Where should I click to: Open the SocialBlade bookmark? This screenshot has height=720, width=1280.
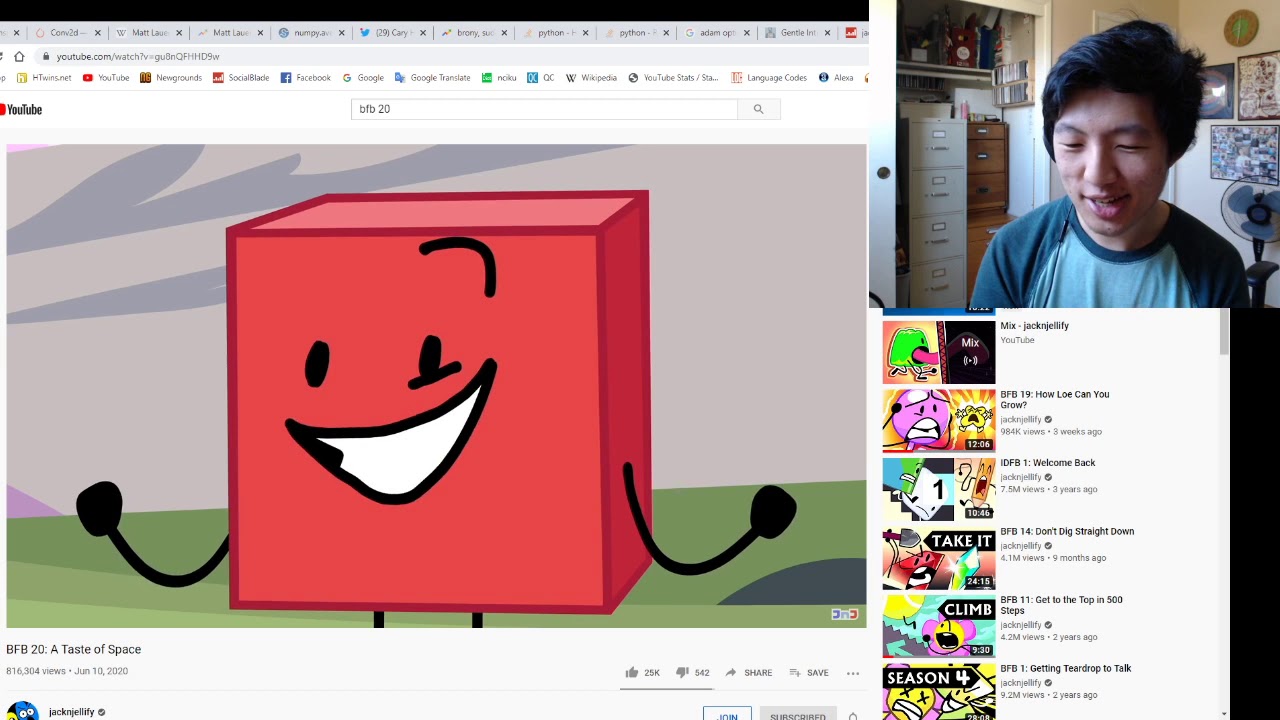point(241,77)
